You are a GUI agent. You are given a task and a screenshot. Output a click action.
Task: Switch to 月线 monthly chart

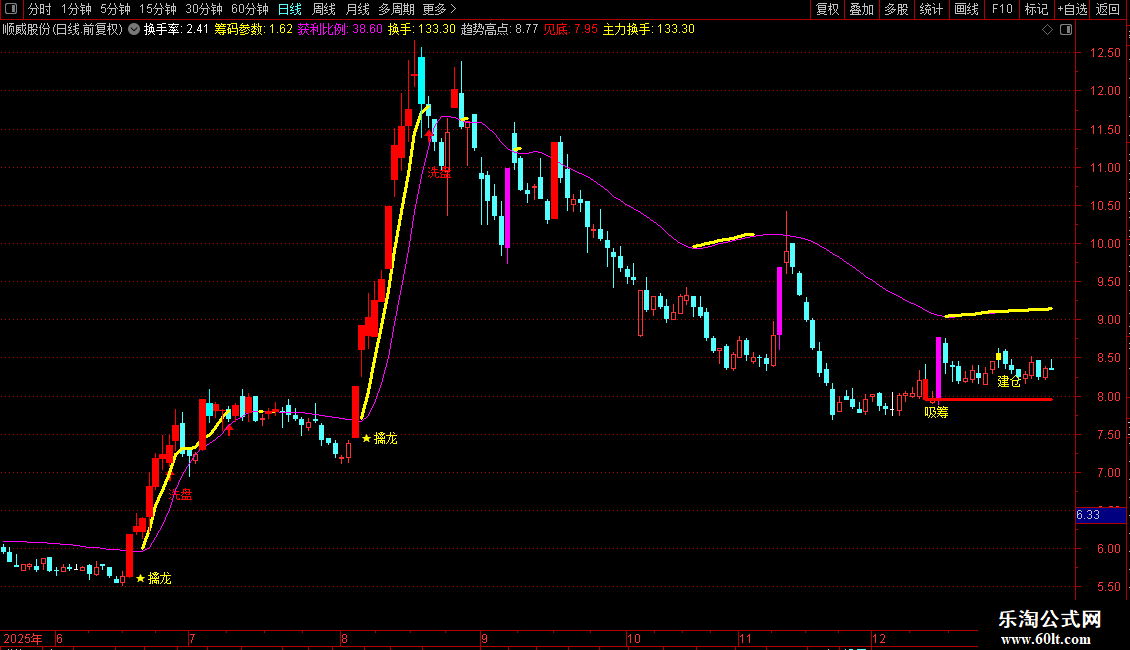click(357, 9)
